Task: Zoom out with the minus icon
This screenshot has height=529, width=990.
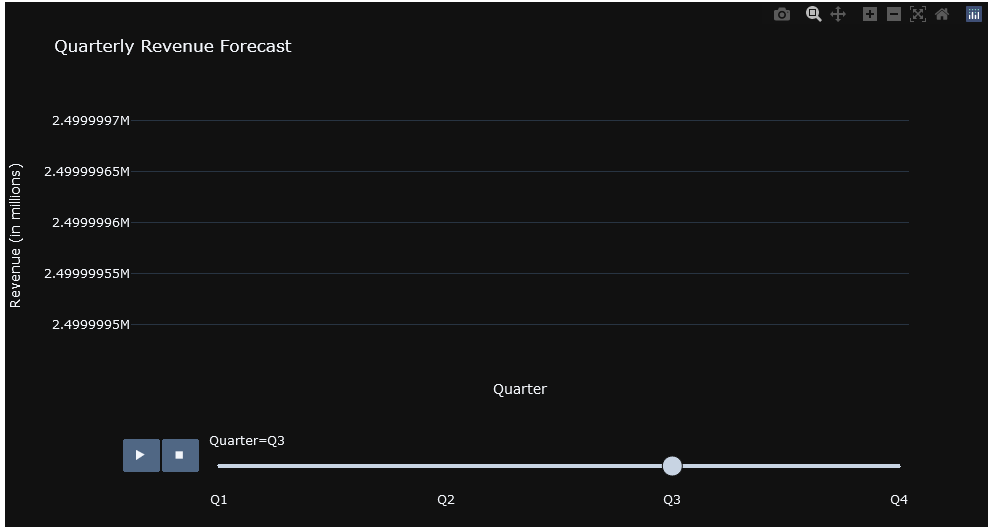Action: click(x=894, y=15)
